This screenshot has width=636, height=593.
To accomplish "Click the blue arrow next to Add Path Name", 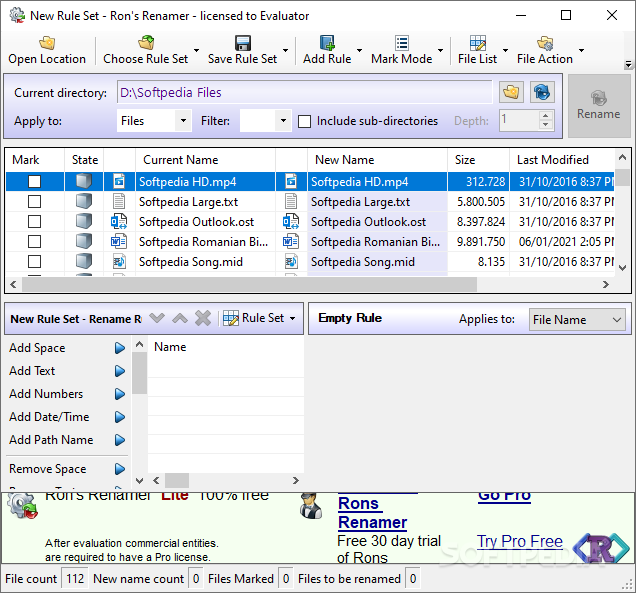I will (120, 440).
